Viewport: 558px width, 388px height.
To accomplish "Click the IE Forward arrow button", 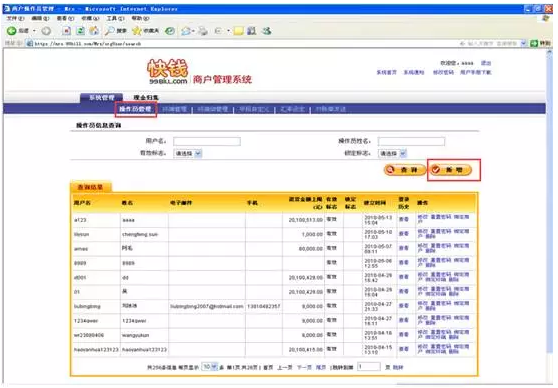I will click(x=46, y=31).
